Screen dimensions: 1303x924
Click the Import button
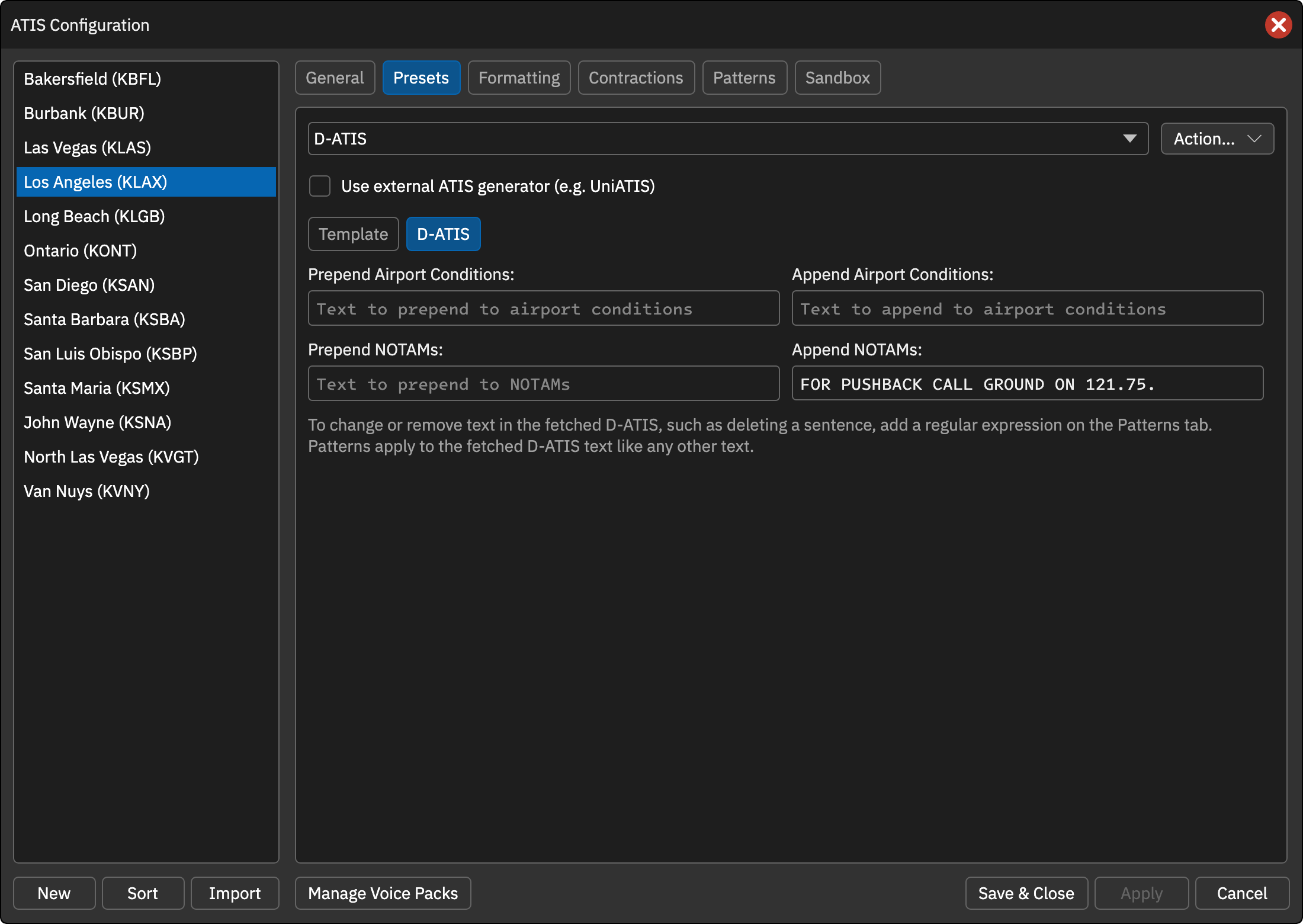click(x=235, y=893)
